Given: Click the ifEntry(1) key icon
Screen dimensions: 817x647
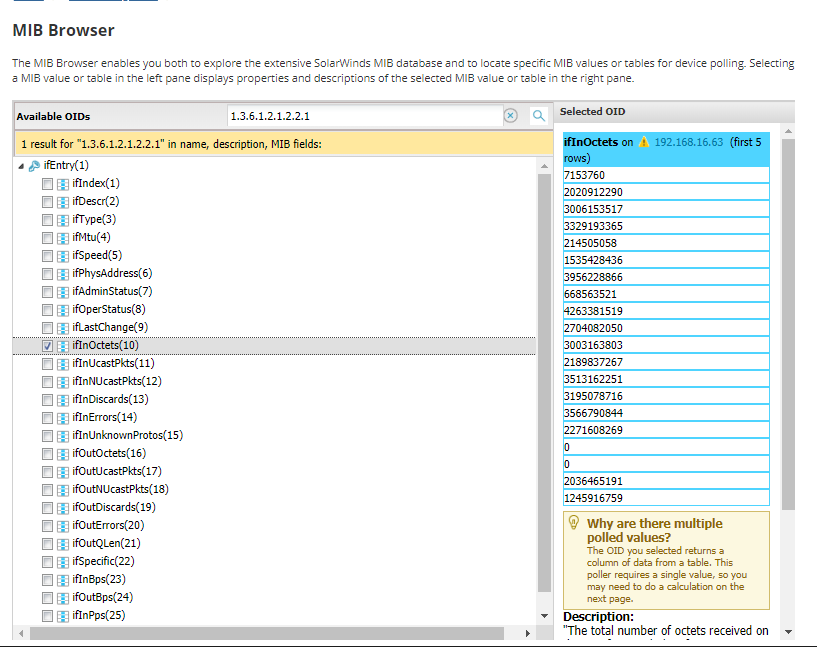Looking at the screenshot, I should coord(34,166).
